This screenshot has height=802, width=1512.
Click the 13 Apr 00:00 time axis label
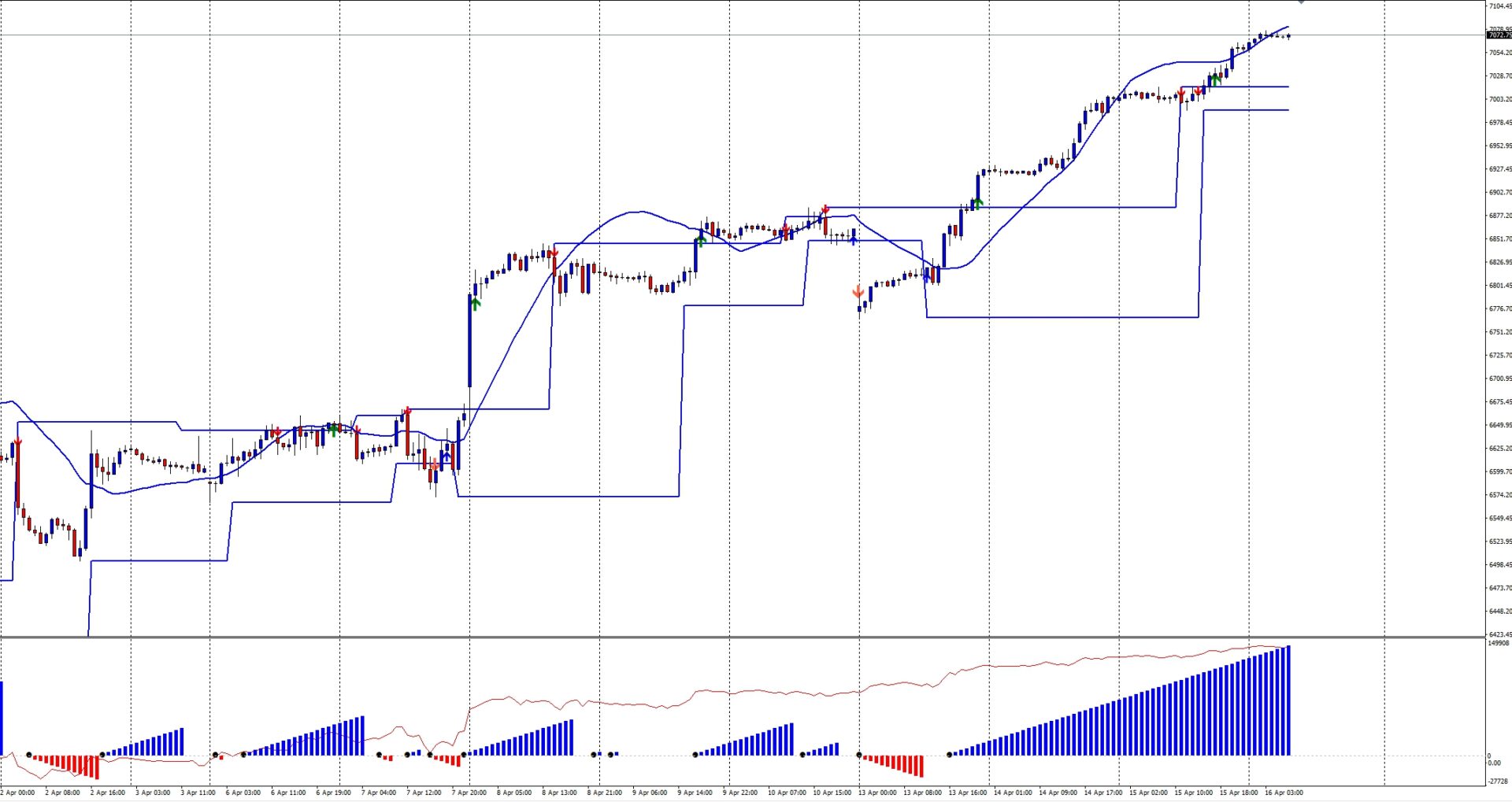coord(877,793)
